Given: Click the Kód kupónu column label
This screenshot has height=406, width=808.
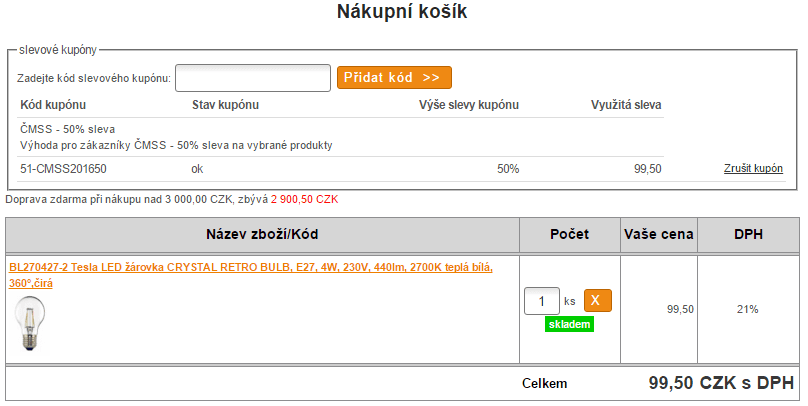Looking at the screenshot, I should pyautogui.click(x=53, y=105).
